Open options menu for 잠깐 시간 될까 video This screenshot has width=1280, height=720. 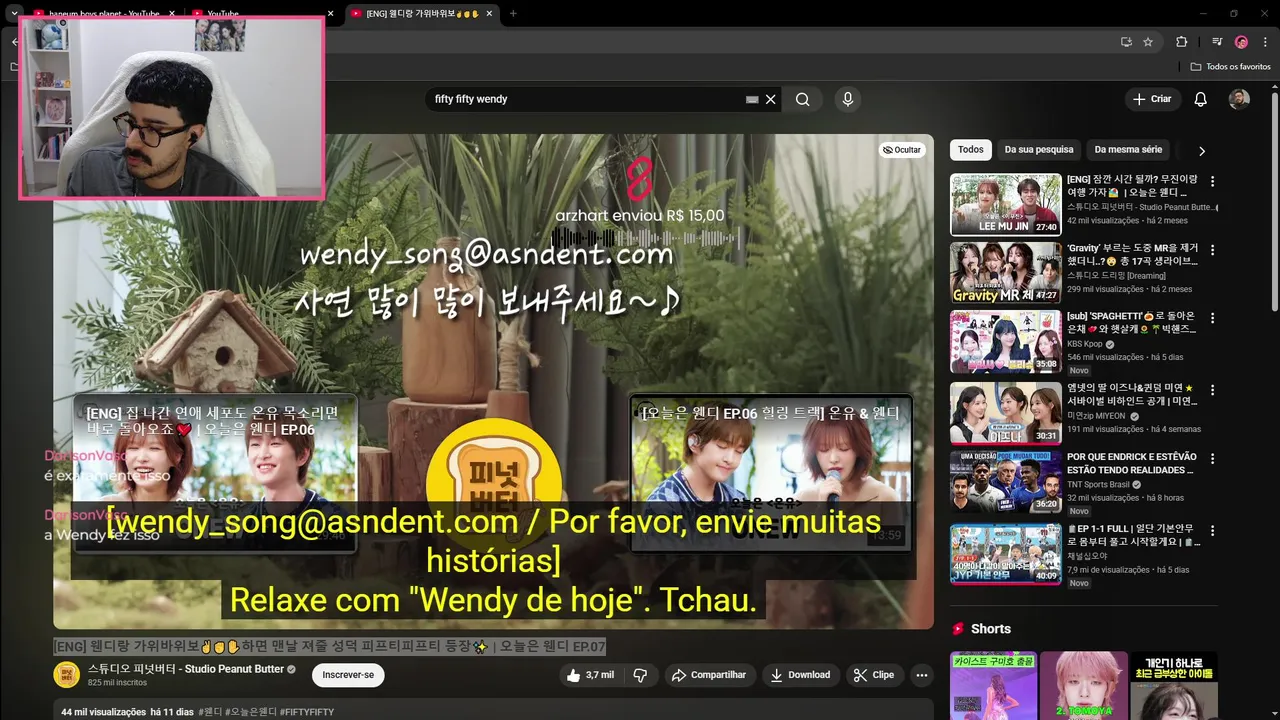tap(1212, 181)
